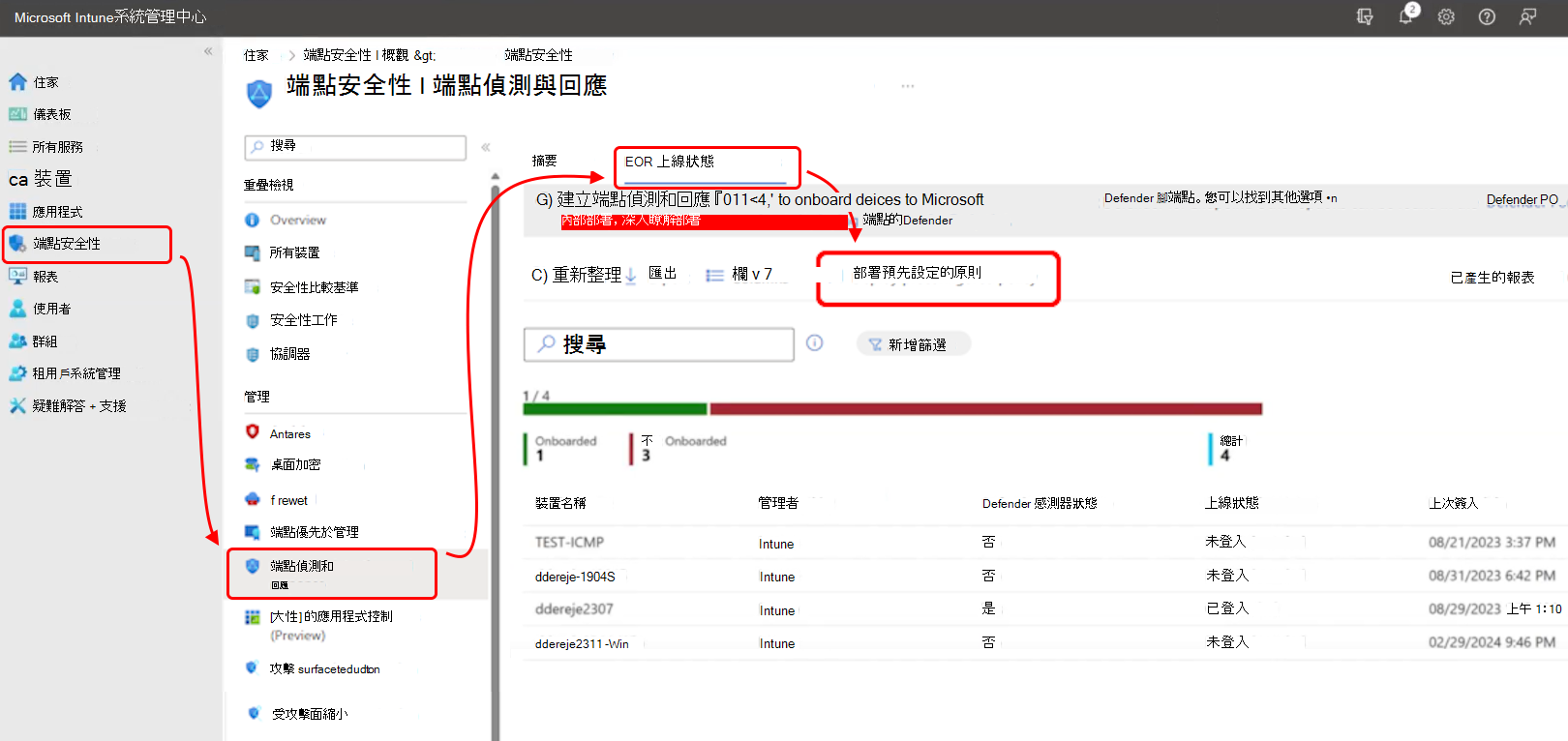Screen dimensions: 1568x741
Task: Open the settings gear in top bar
Action: (x=1446, y=16)
